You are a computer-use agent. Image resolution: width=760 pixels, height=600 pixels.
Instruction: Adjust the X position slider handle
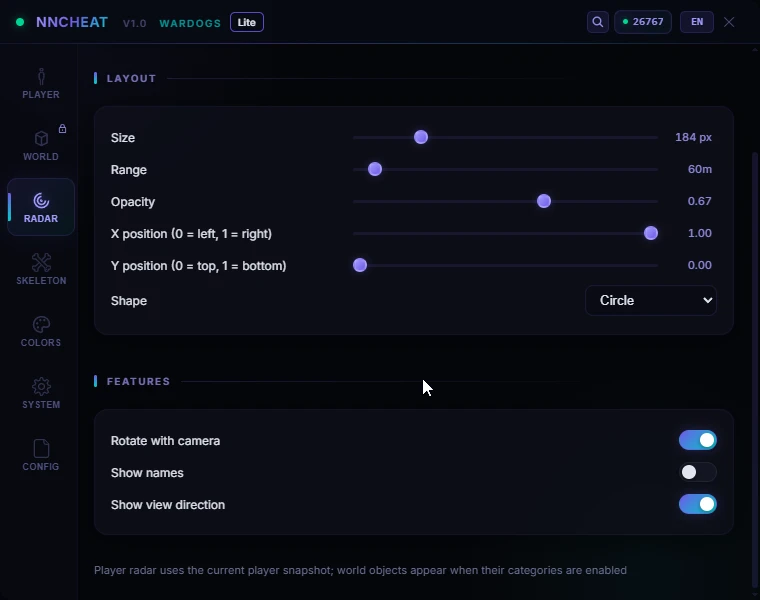(650, 233)
